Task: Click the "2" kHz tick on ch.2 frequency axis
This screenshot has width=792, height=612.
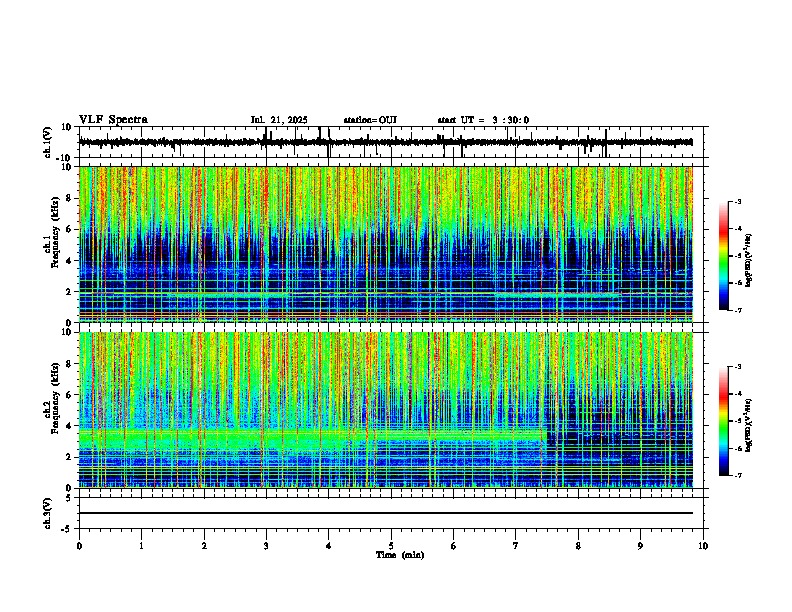Action: pyautogui.click(x=70, y=457)
